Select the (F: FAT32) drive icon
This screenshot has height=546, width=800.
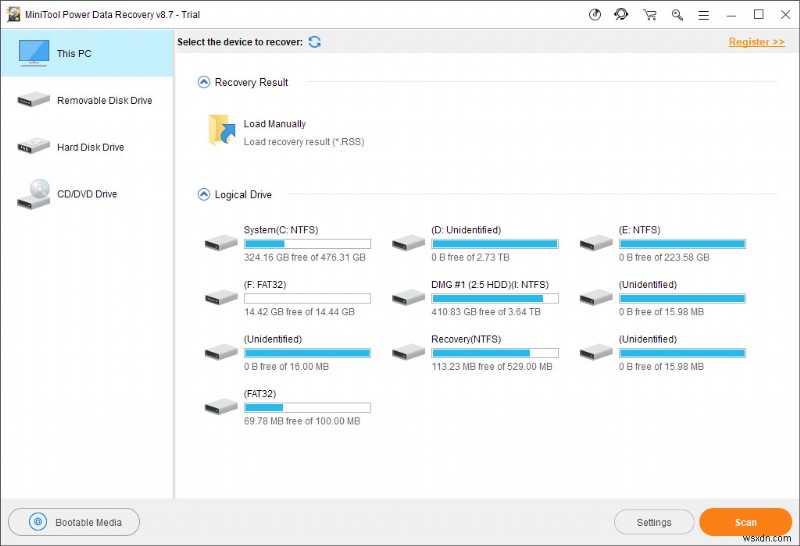pyautogui.click(x=221, y=297)
